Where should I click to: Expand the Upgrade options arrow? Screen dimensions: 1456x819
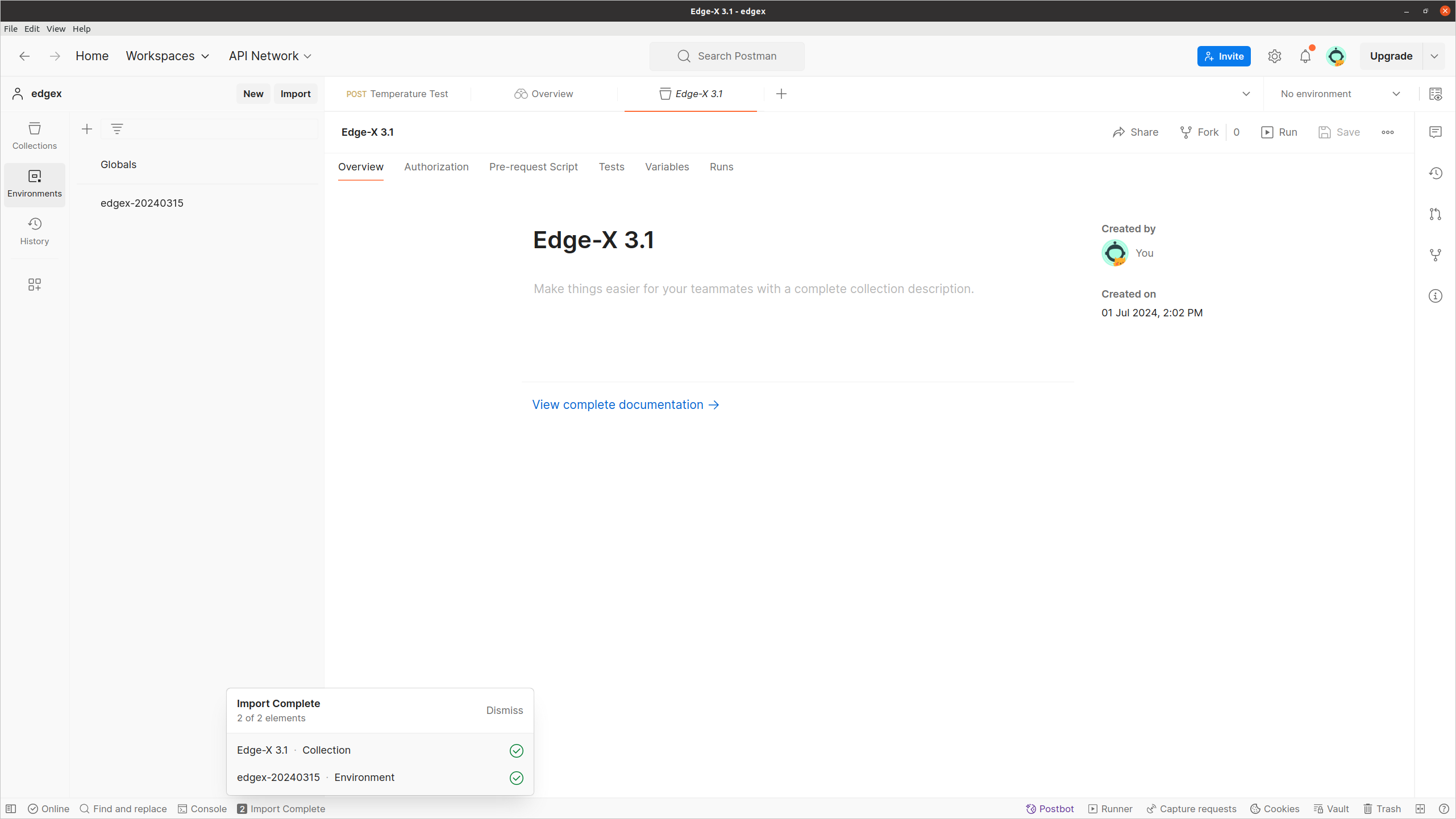[1434, 56]
